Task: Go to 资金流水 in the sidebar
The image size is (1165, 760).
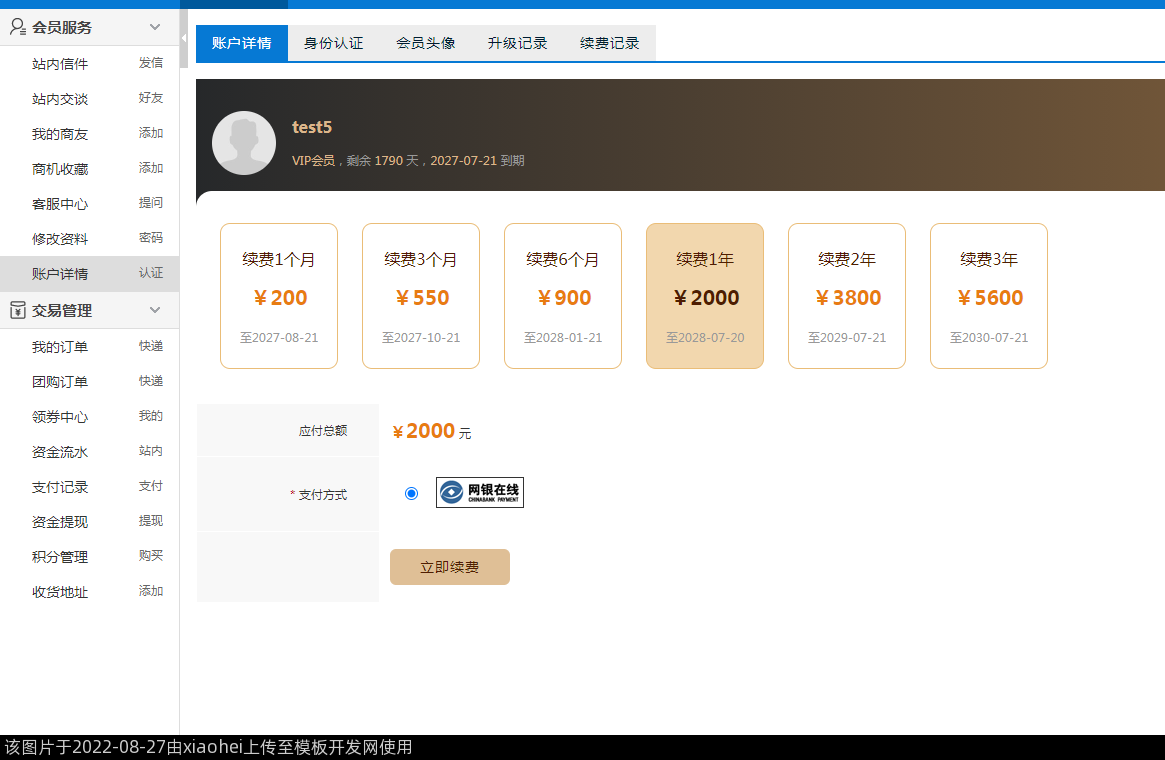Action: (60, 452)
